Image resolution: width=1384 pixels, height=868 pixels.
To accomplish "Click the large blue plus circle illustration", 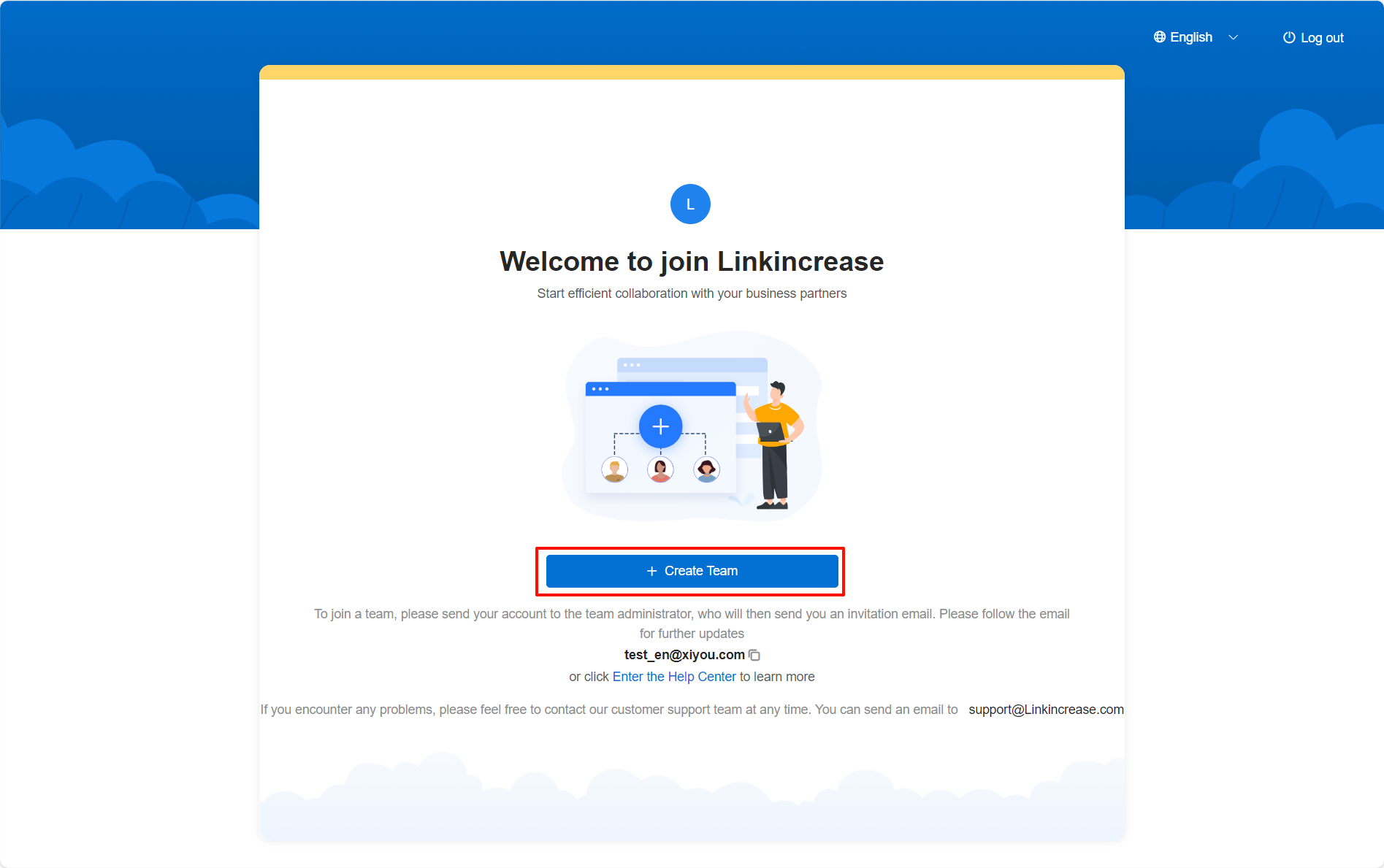I will click(660, 426).
